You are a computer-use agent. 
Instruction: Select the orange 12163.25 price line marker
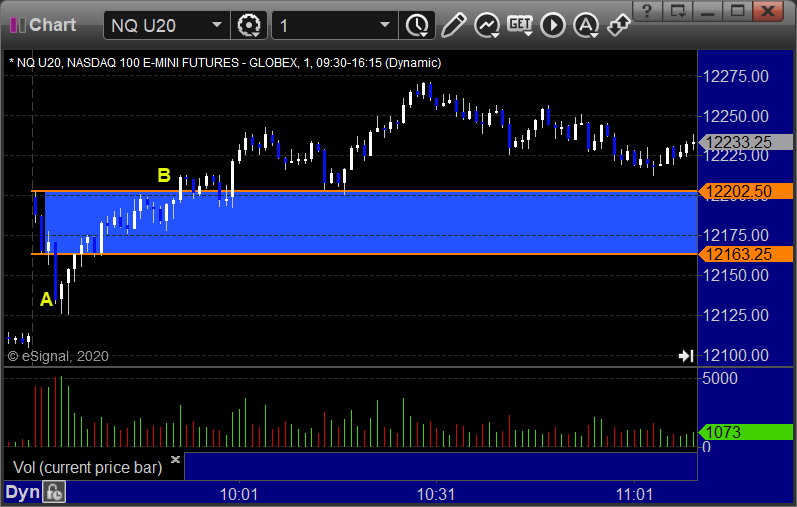[746, 254]
